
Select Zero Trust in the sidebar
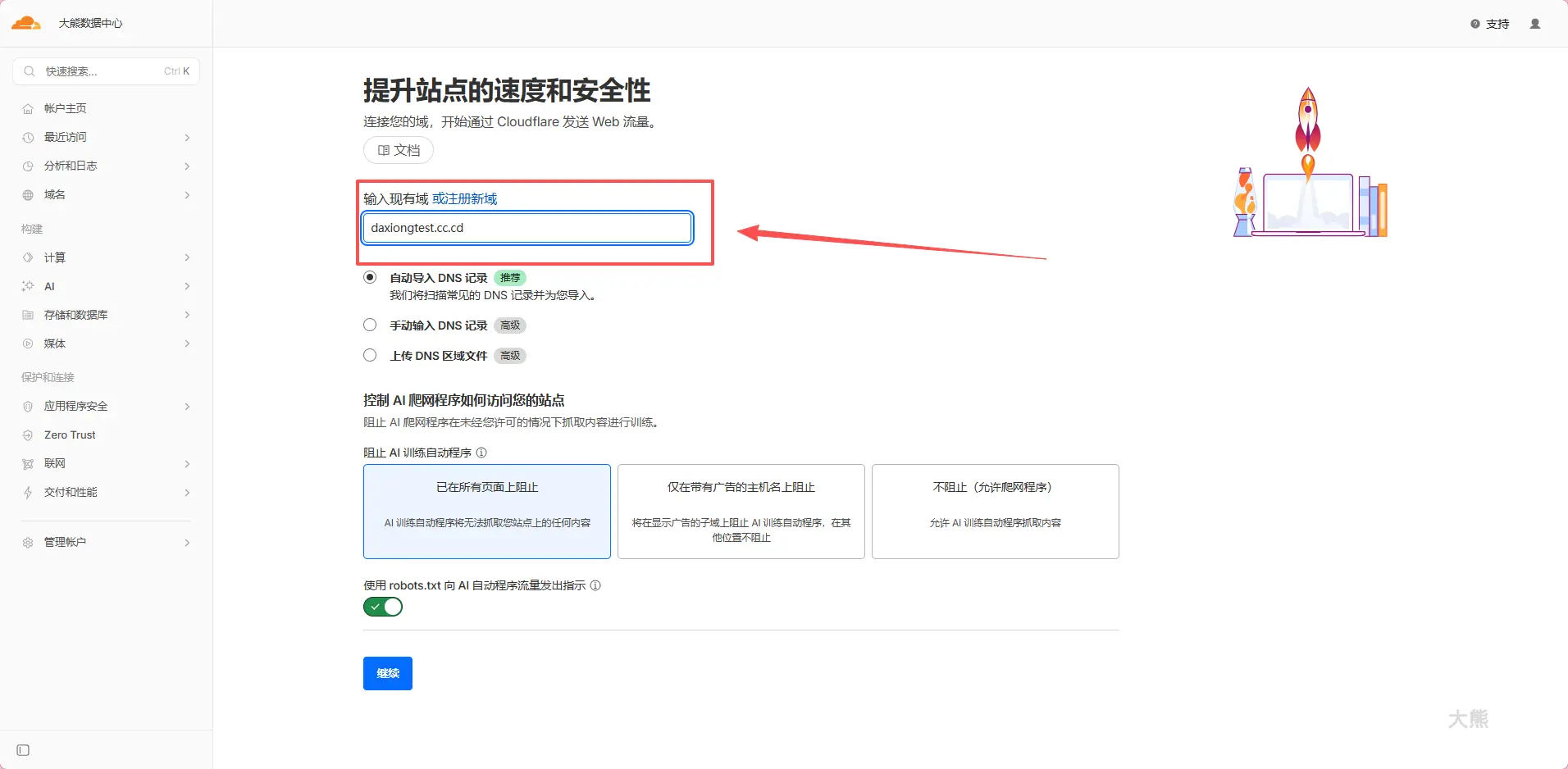click(70, 435)
